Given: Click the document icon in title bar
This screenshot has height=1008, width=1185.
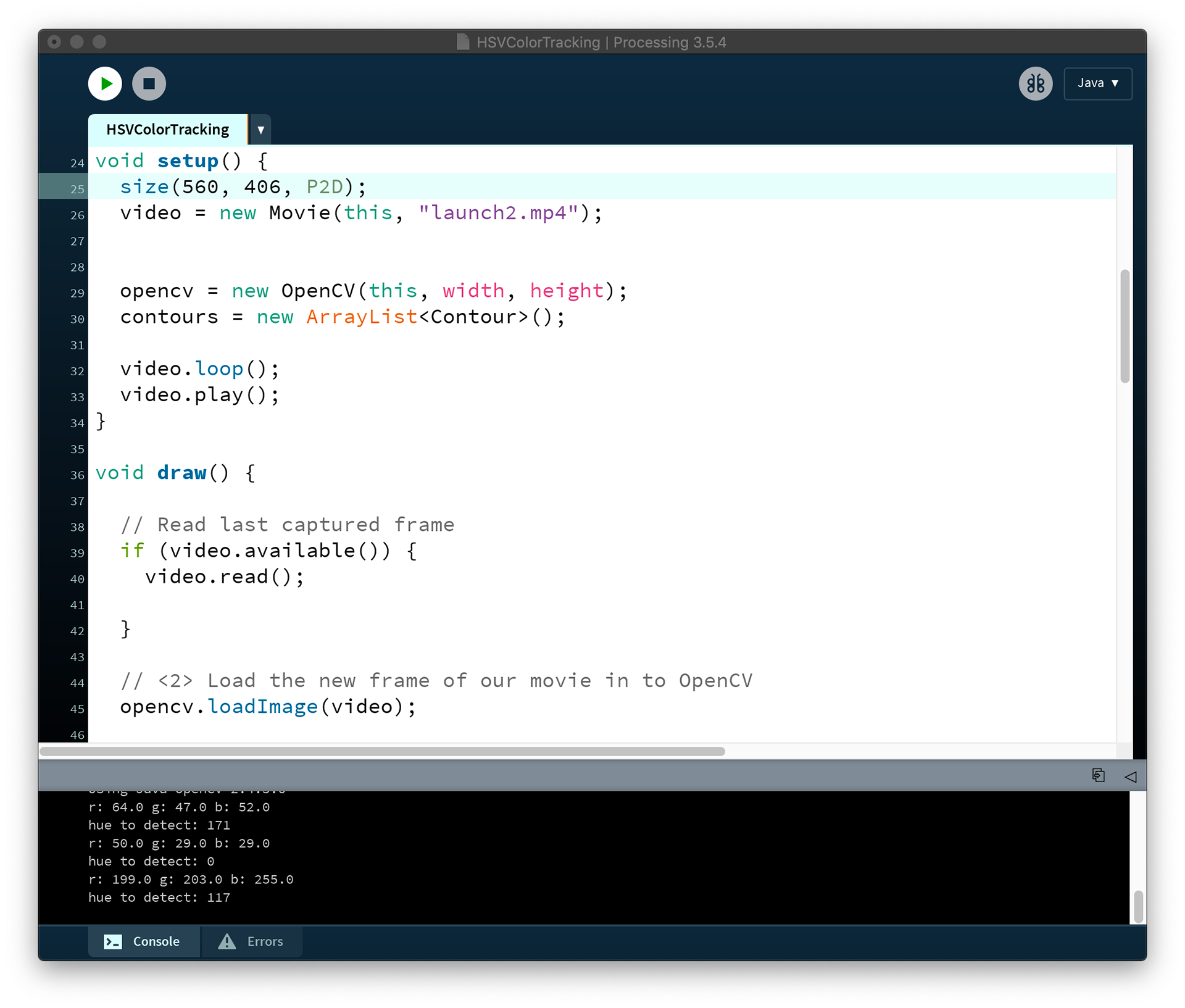Looking at the screenshot, I should [462, 42].
